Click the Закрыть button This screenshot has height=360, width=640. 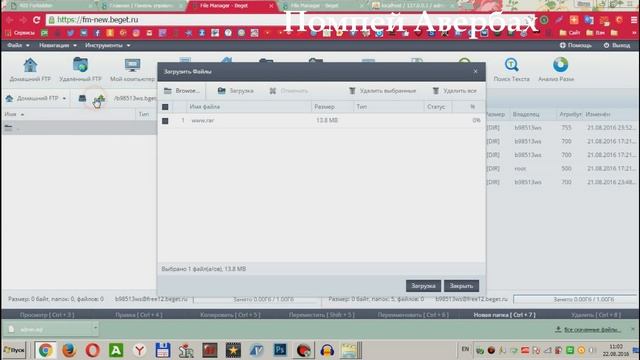[x=461, y=286]
